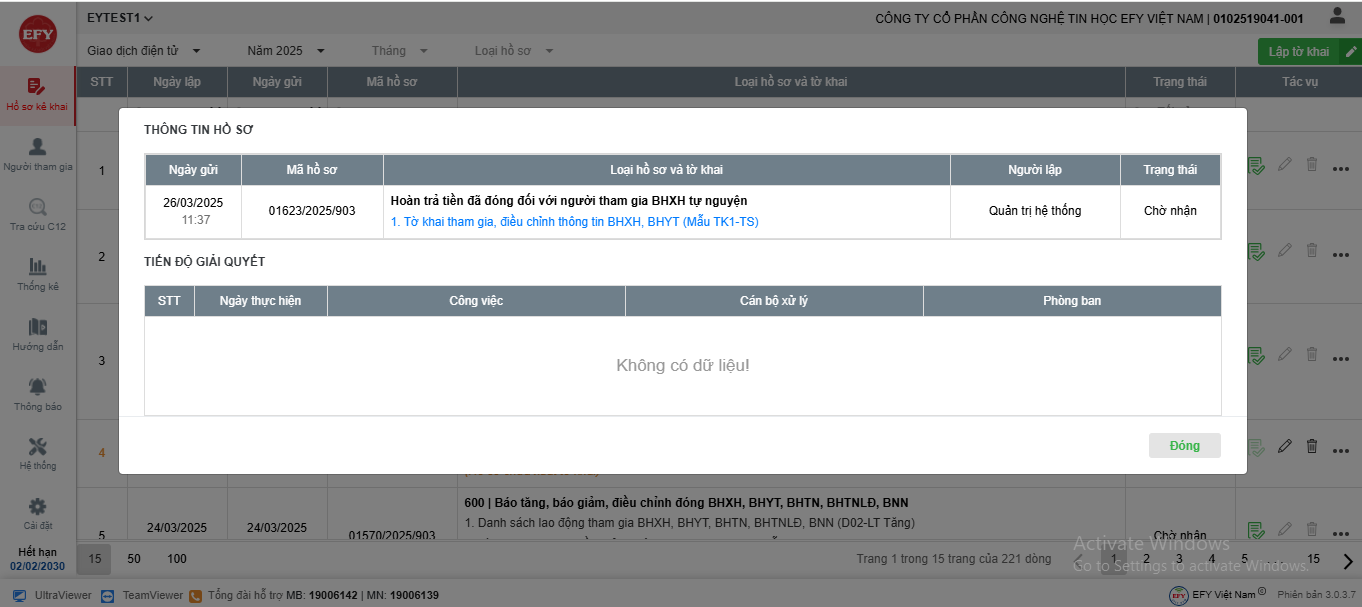The image size is (1362, 607).
Task: Click the Thông báo bell icon
Action: [x=37, y=394]
